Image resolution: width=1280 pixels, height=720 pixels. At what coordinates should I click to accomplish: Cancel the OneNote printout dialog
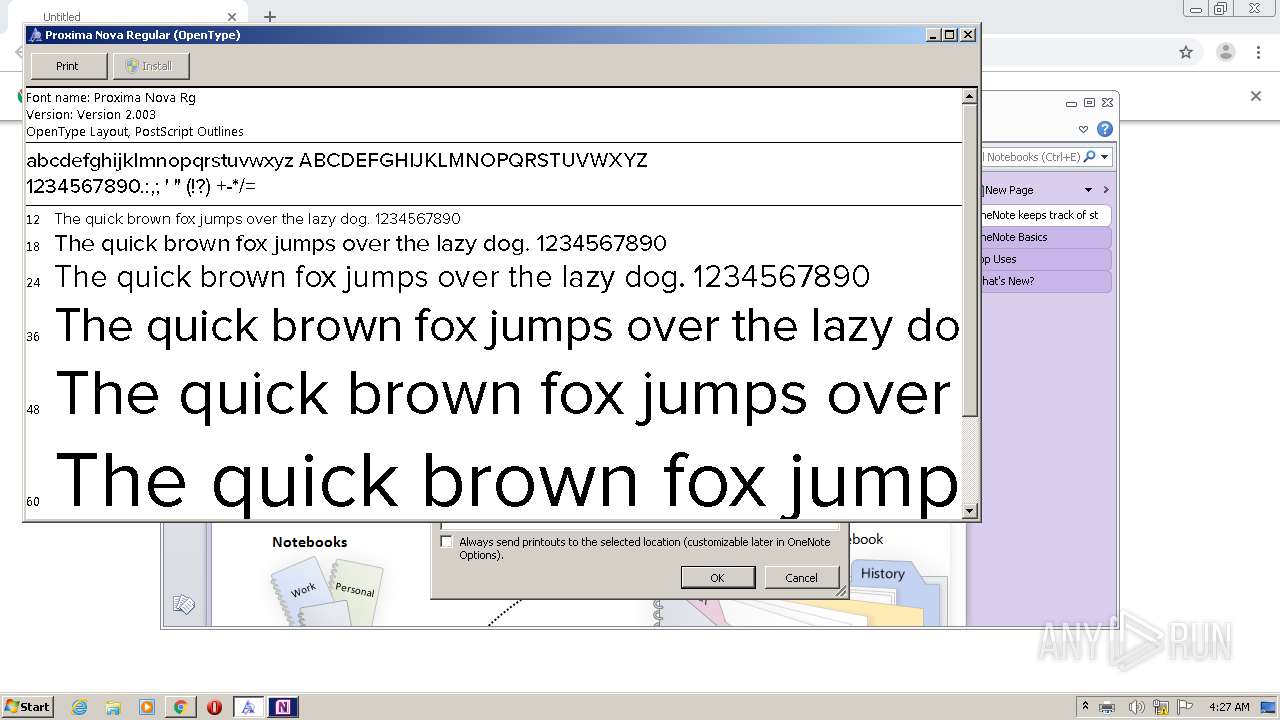point(801,577)
